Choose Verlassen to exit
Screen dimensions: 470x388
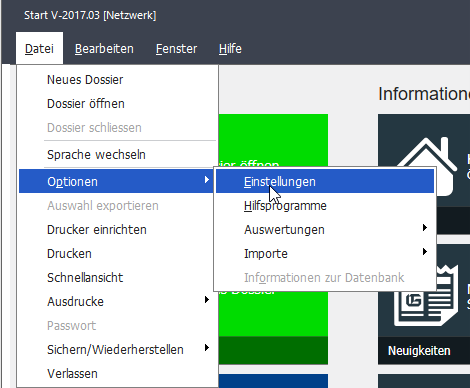tap(117, 374)
